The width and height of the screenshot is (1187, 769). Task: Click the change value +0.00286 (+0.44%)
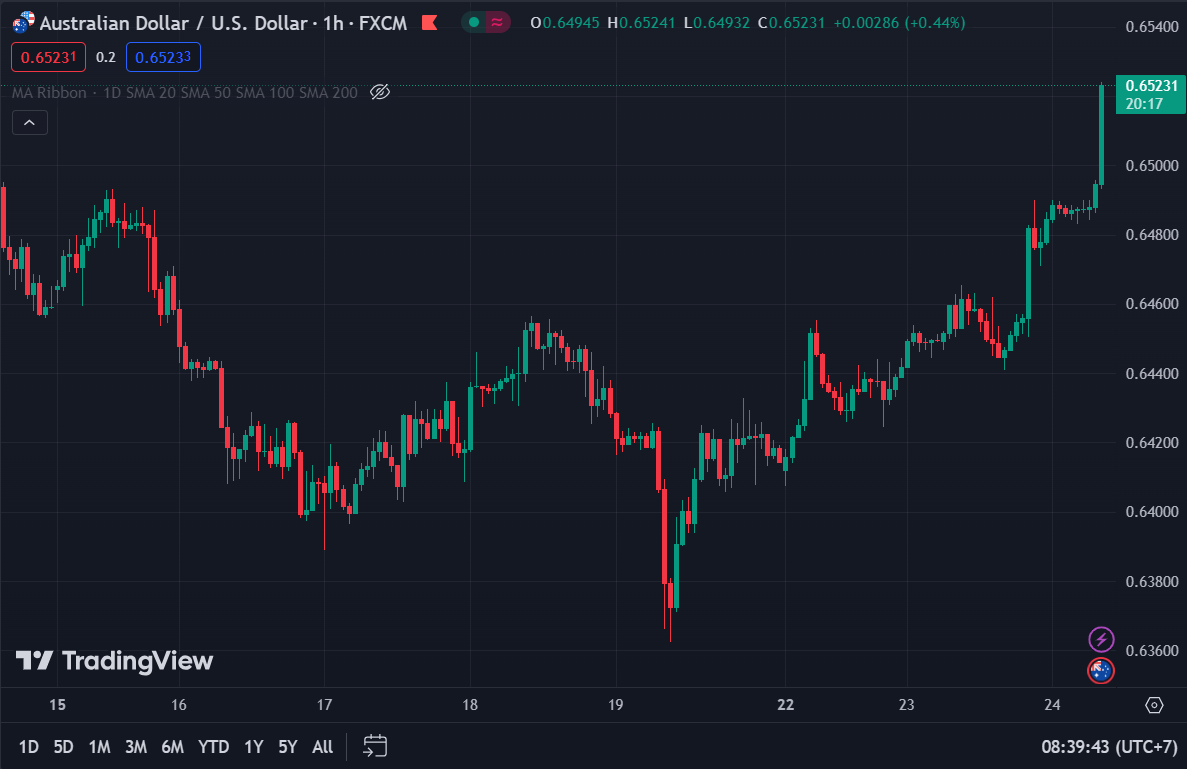pyautogui.click(x=899, y=23)
